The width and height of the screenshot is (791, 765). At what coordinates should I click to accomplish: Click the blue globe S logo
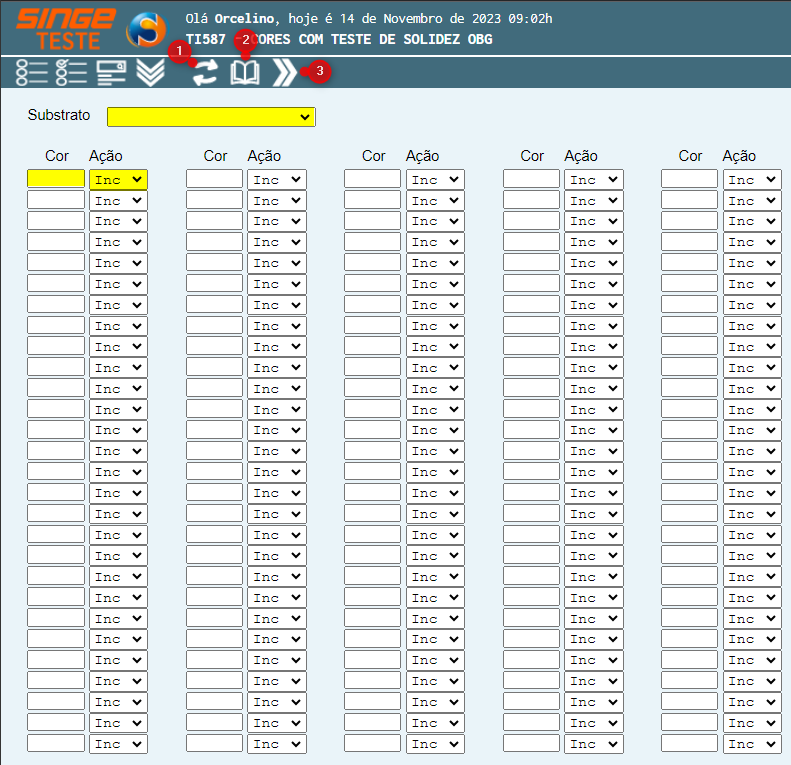[147, 29]
